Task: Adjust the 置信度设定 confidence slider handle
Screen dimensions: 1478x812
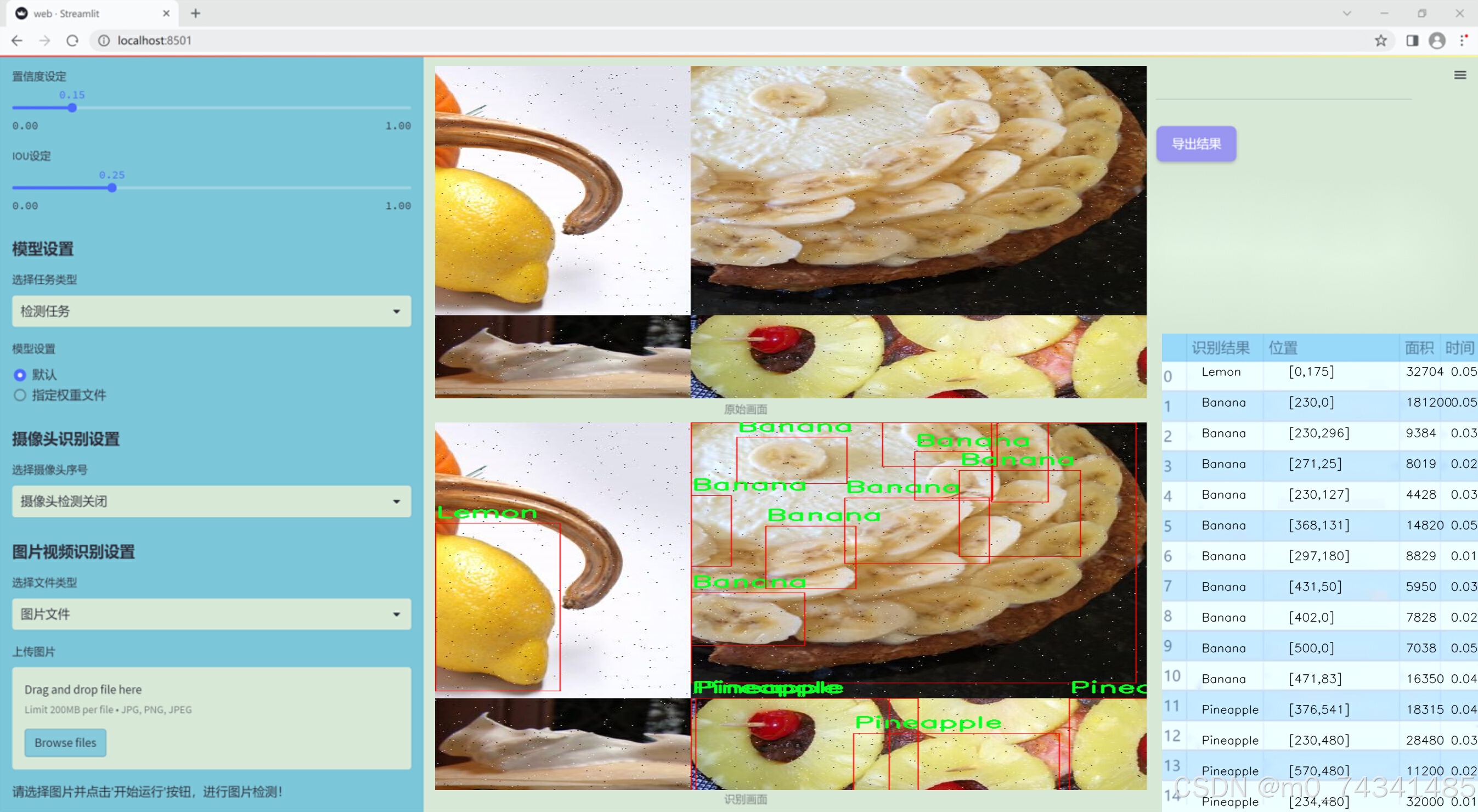Action: click(72, 108)
